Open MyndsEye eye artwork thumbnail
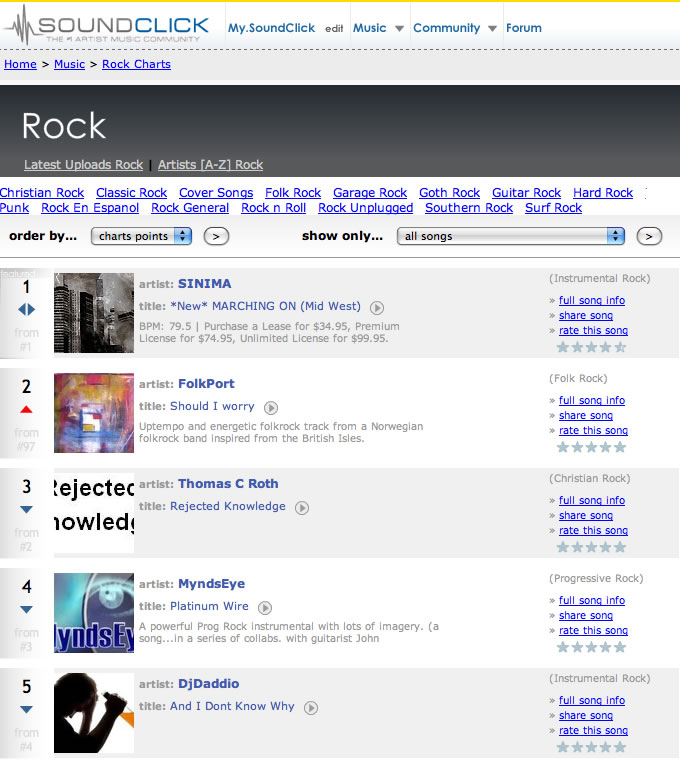Image resolution: width=680 pixels, height=768 pixels. 94,613
